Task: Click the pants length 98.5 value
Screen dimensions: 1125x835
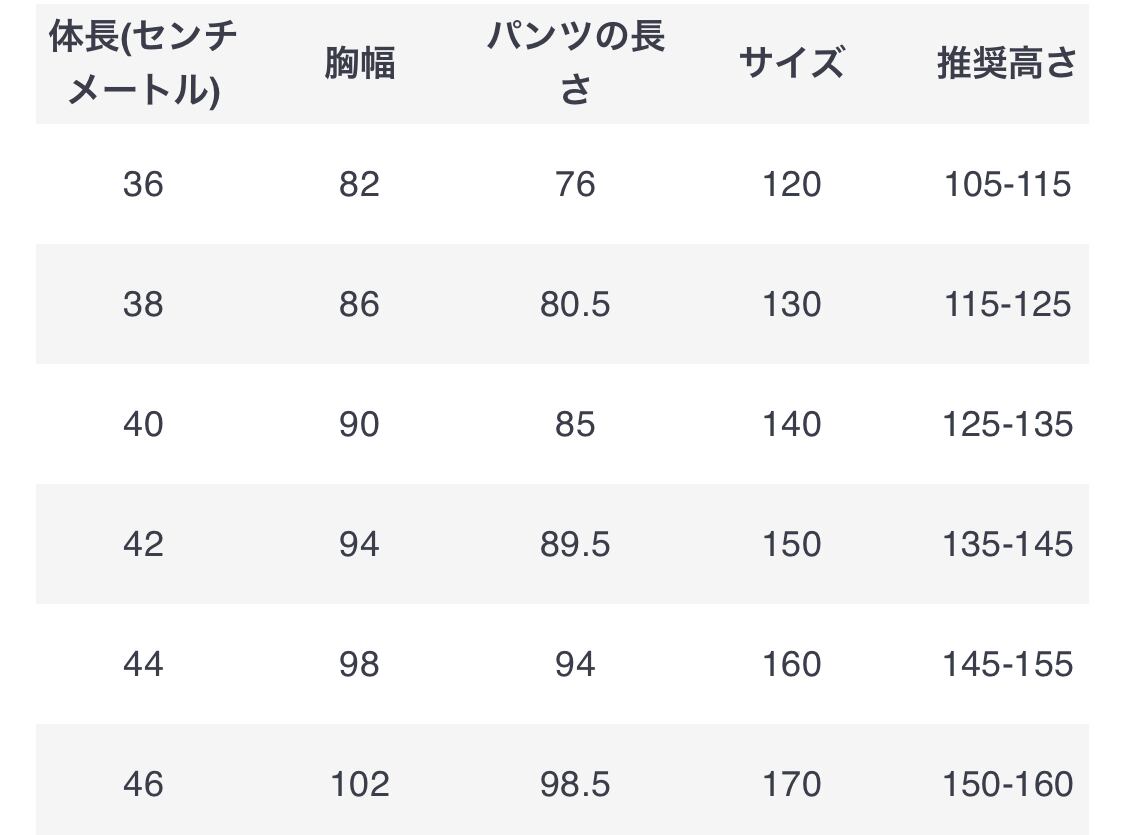Action: (x=575, y=784)
